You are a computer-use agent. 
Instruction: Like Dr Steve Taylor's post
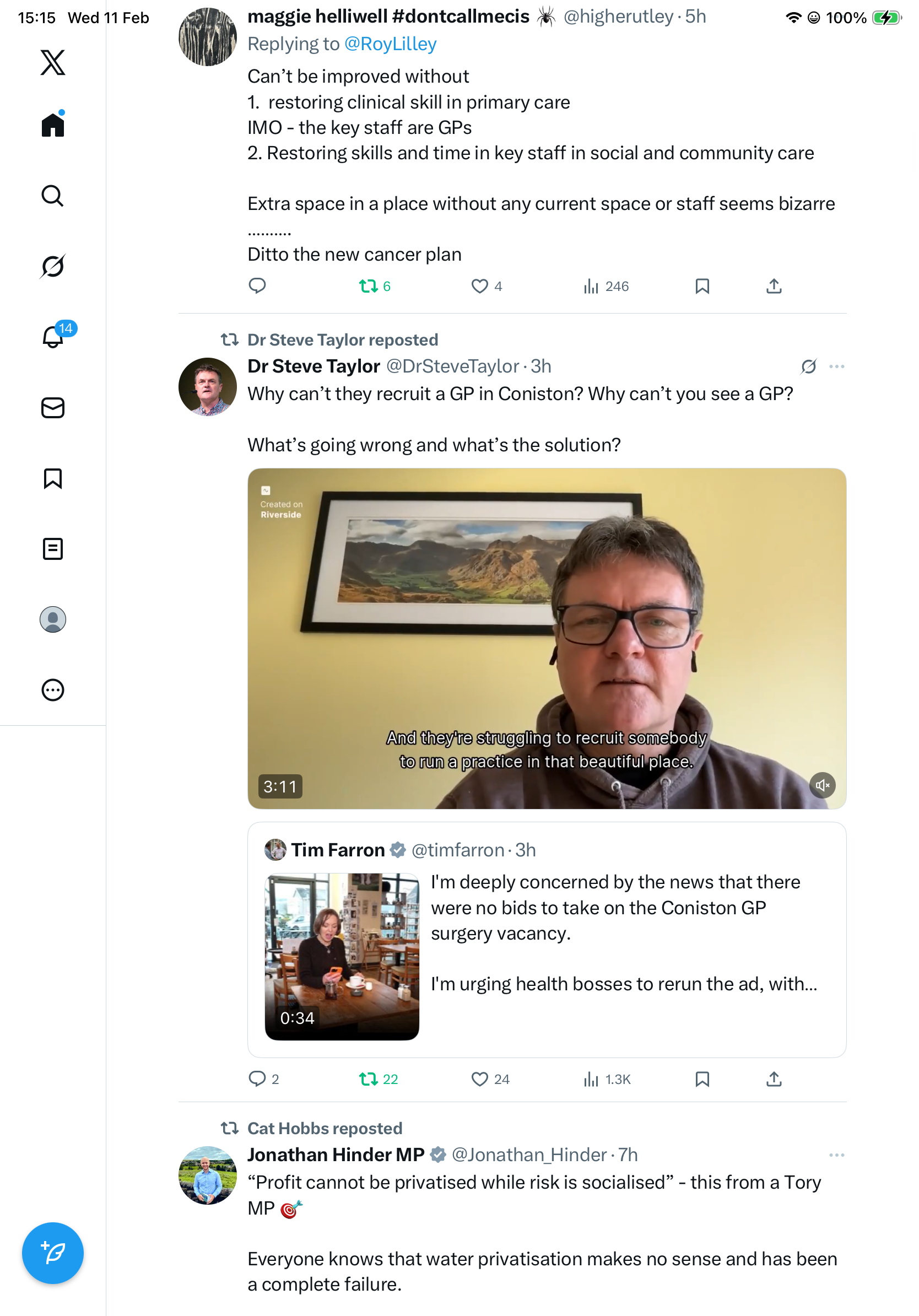(479, 1079)
